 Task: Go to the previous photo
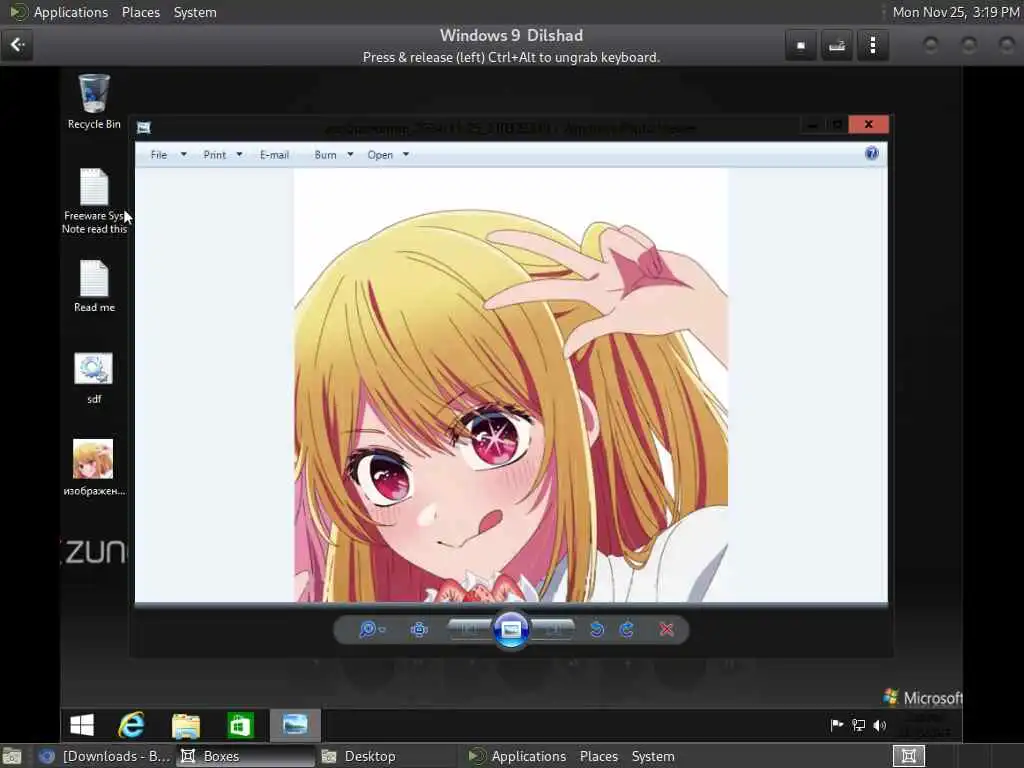click(x=469, y=630)
